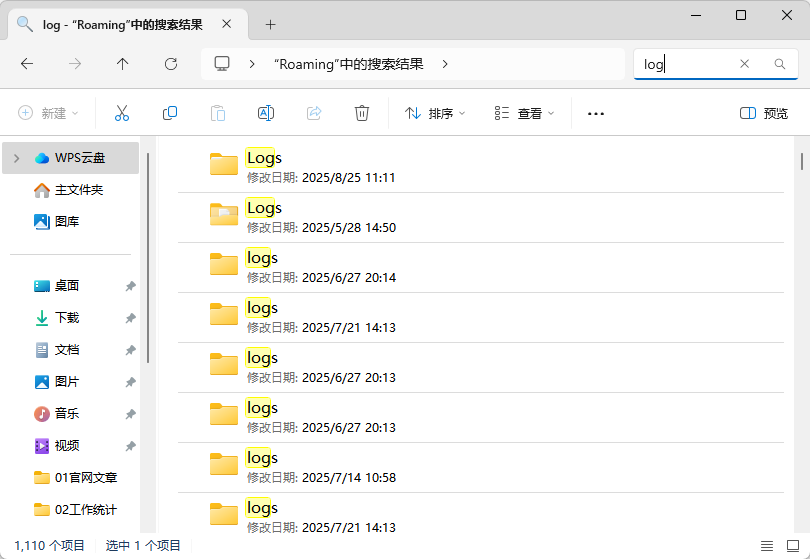The width and height of the screenshot is (810, 559).
Task: Open the three-dots more options menu
Action: 596,114
